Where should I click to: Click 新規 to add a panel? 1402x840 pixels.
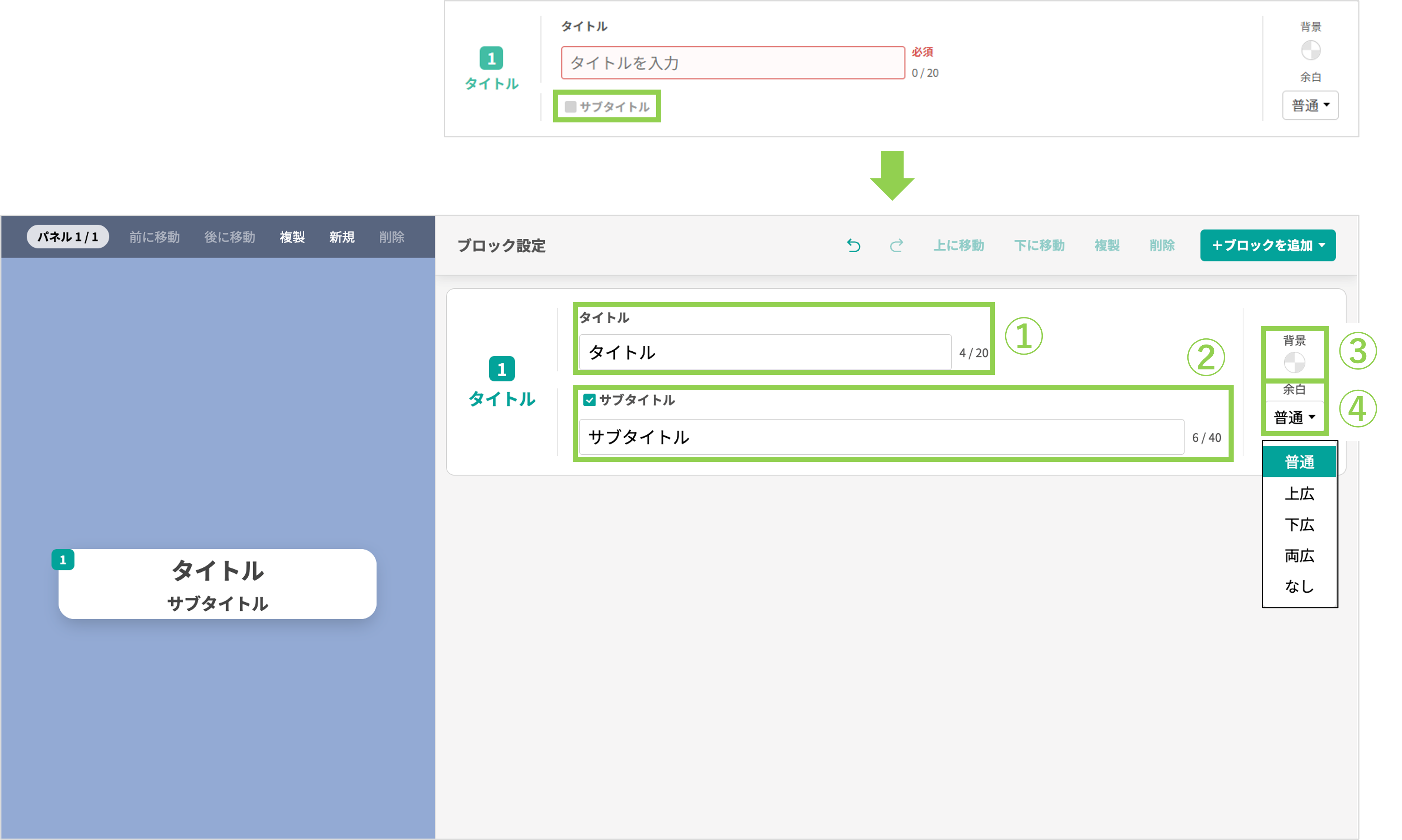click(x=342, y=237)
